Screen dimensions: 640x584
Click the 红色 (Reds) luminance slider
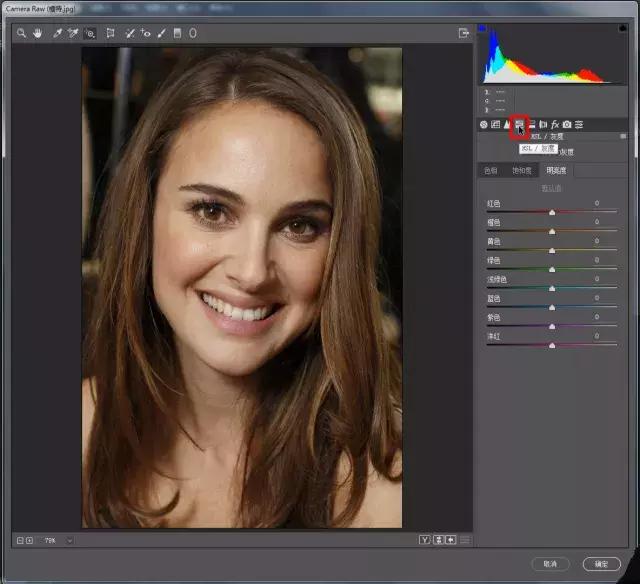coord(552,212)
